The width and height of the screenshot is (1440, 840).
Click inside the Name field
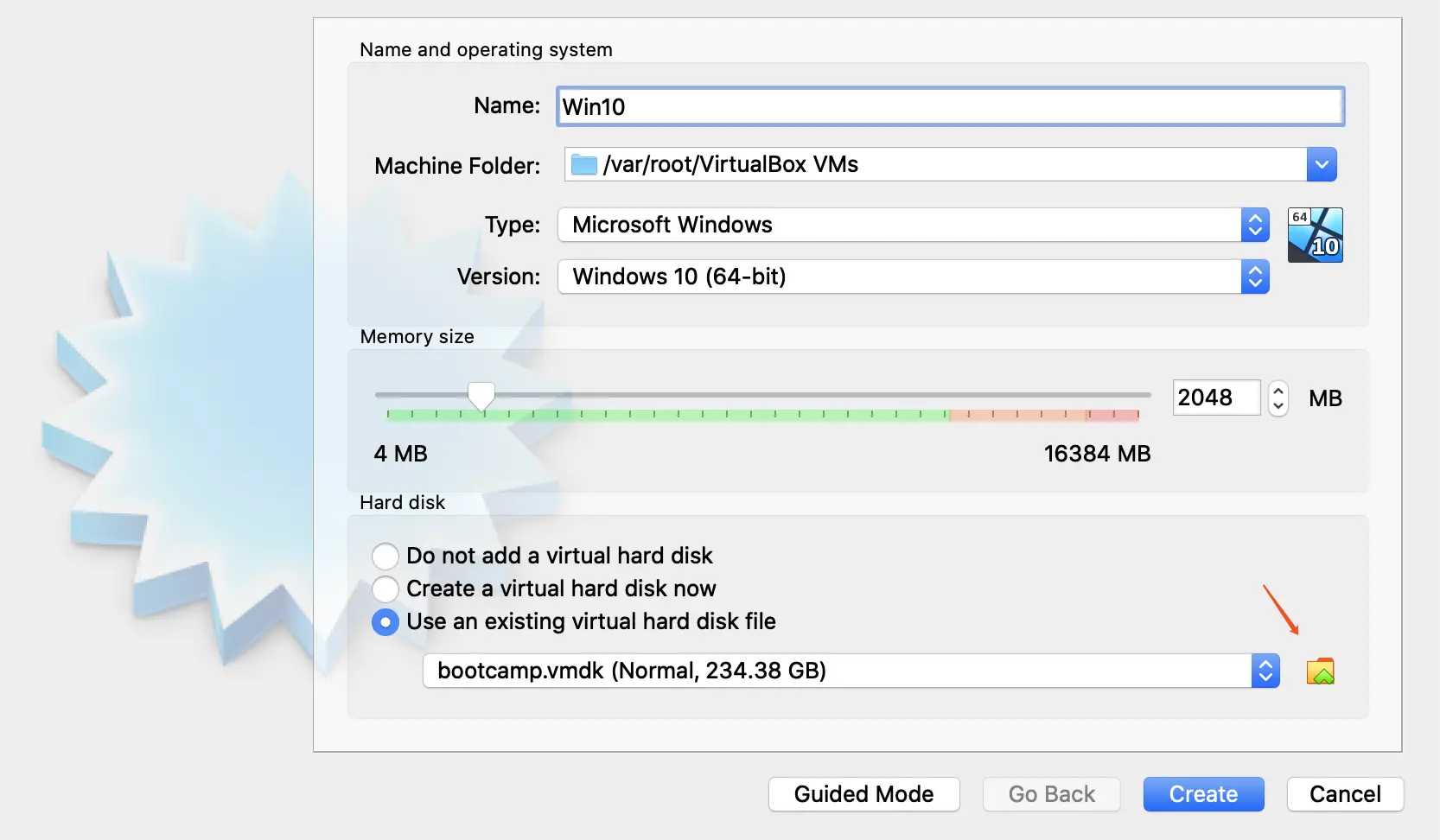(x=864, y=106)
